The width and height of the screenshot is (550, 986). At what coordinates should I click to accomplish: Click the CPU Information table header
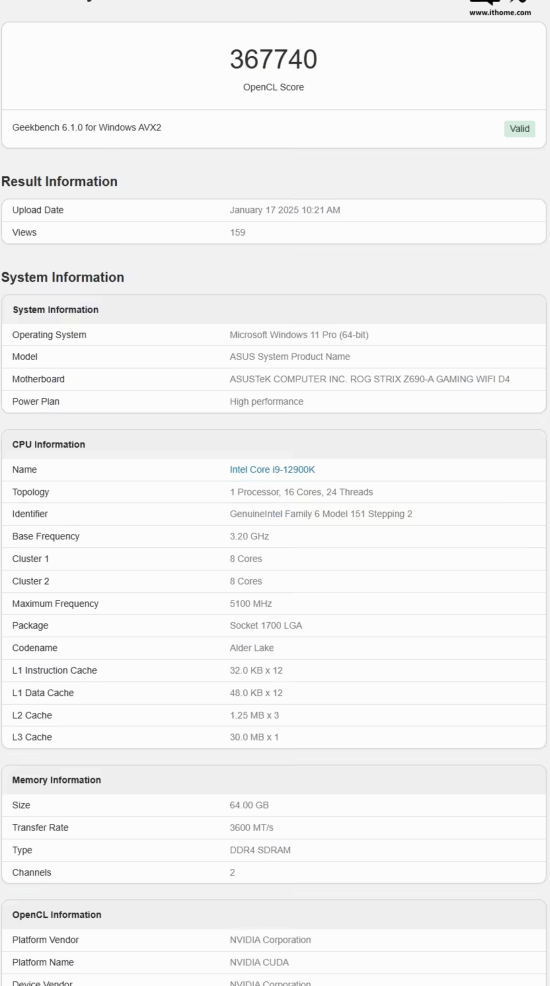click(x=274, y=444)
